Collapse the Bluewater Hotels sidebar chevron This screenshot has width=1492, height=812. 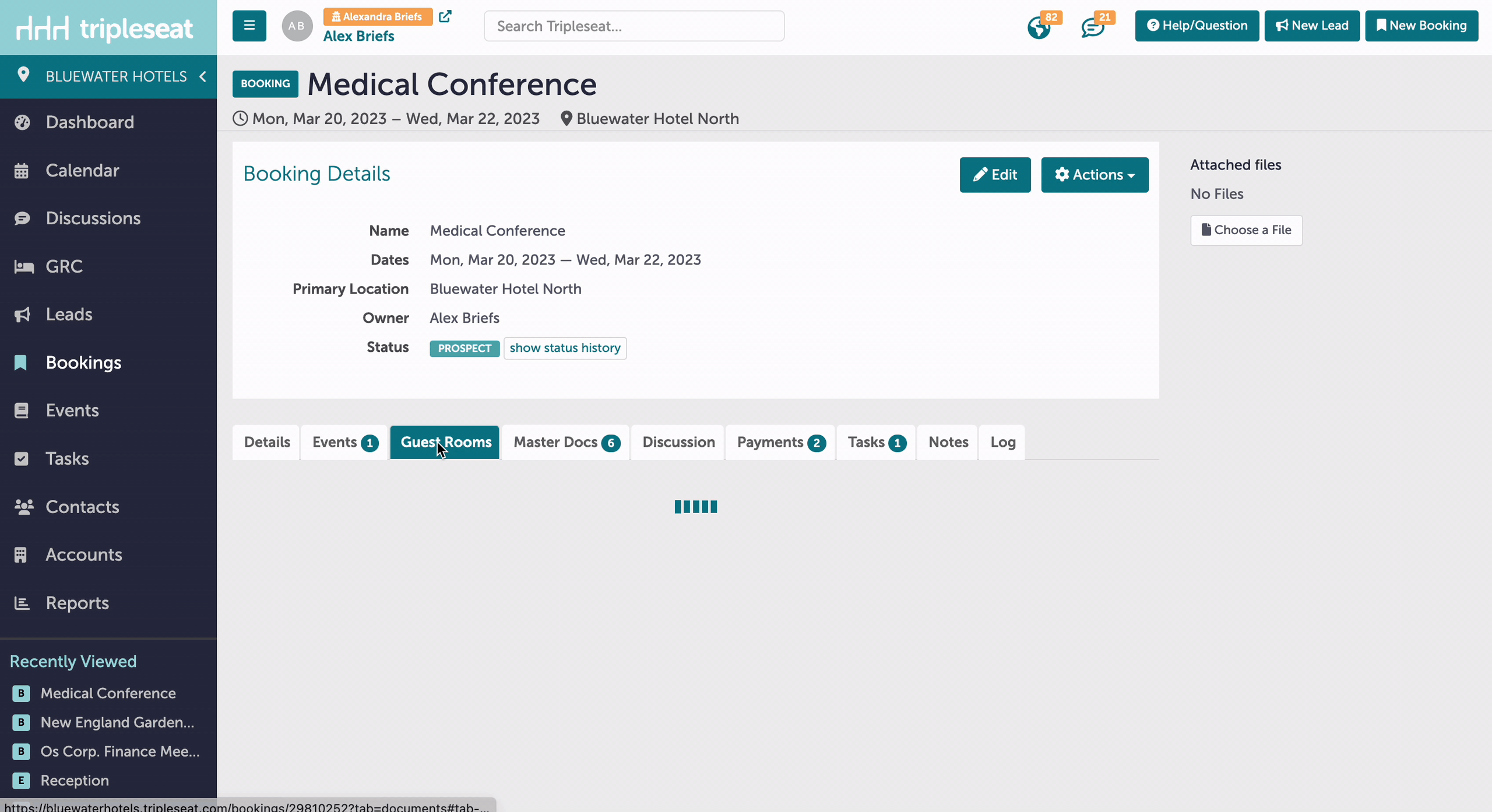(202, 76)
